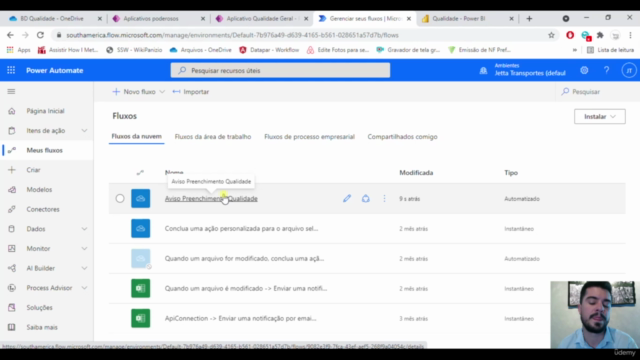Click the Excel icon of ApiConnection flow
Image resolution: width=640 pixels, height=360 pixels.
[140, 318]
